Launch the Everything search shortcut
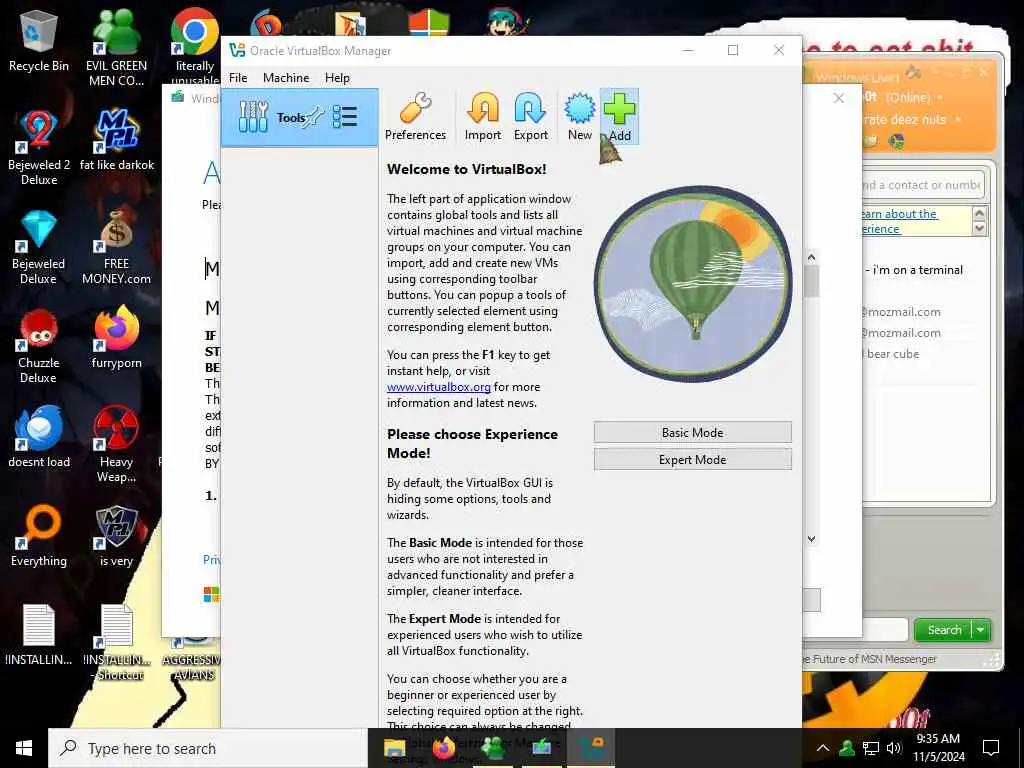Screen dimensions: 1024x768 [39, 536]
